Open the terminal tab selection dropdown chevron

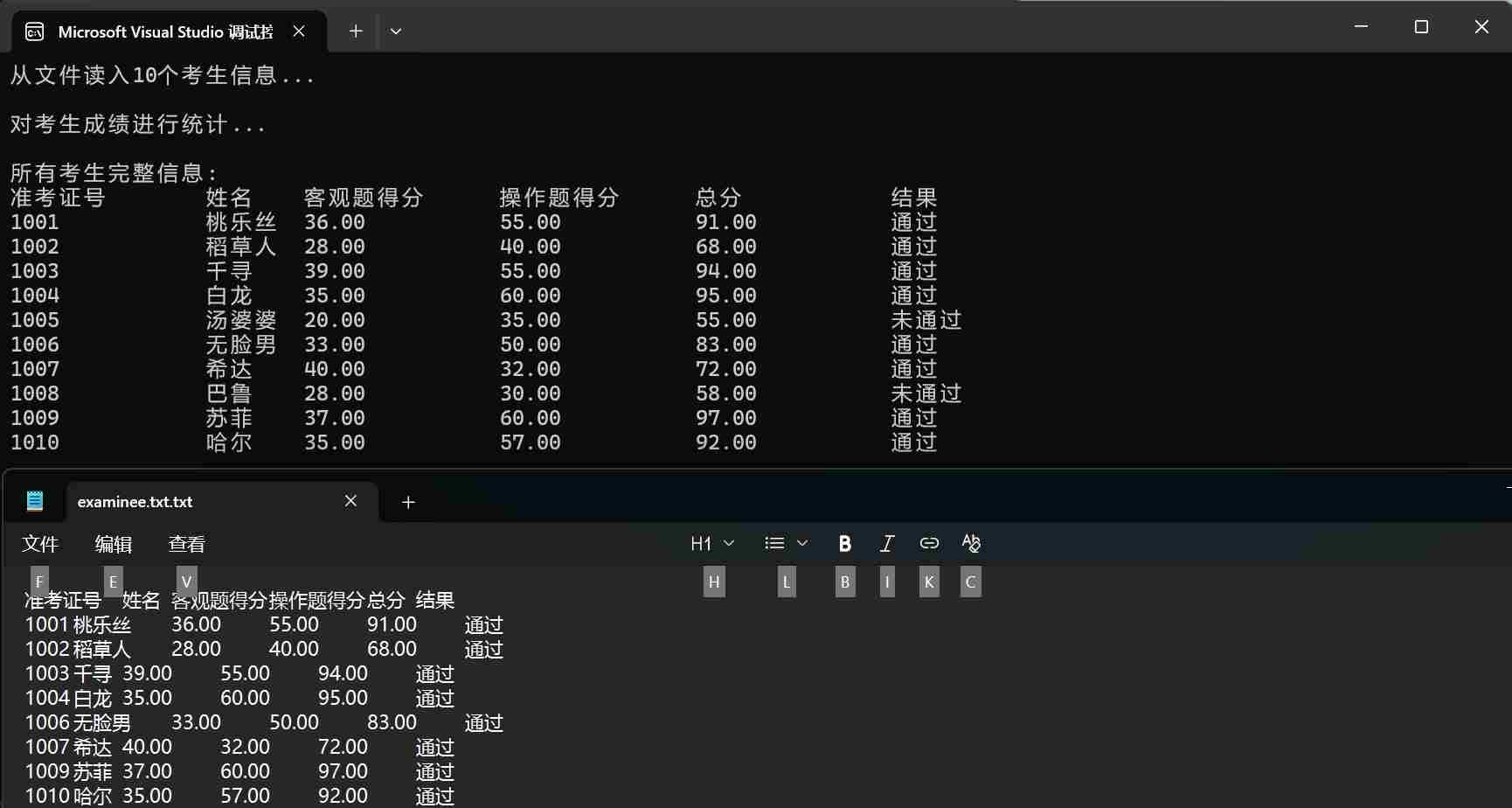tap(396, 31)
